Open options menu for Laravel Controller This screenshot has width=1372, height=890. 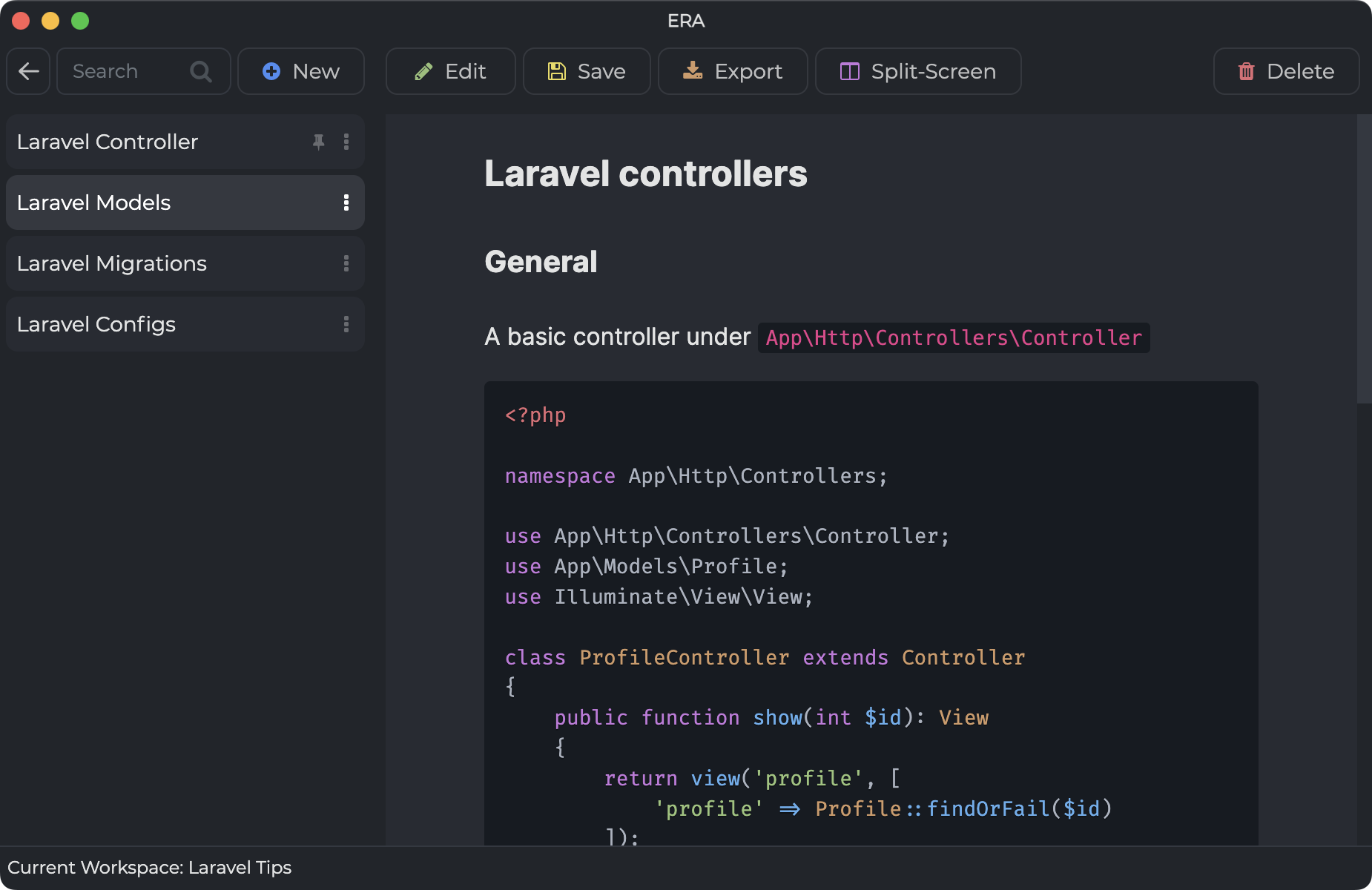346,142
